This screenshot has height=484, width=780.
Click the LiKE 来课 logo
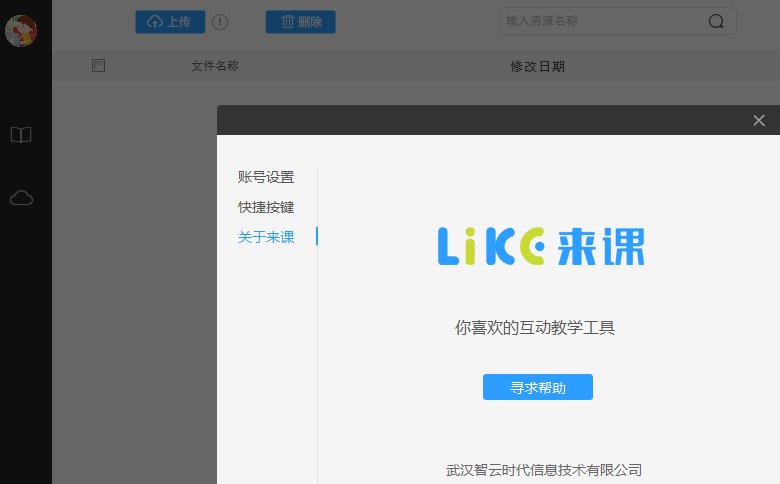[x=541, y=246]
